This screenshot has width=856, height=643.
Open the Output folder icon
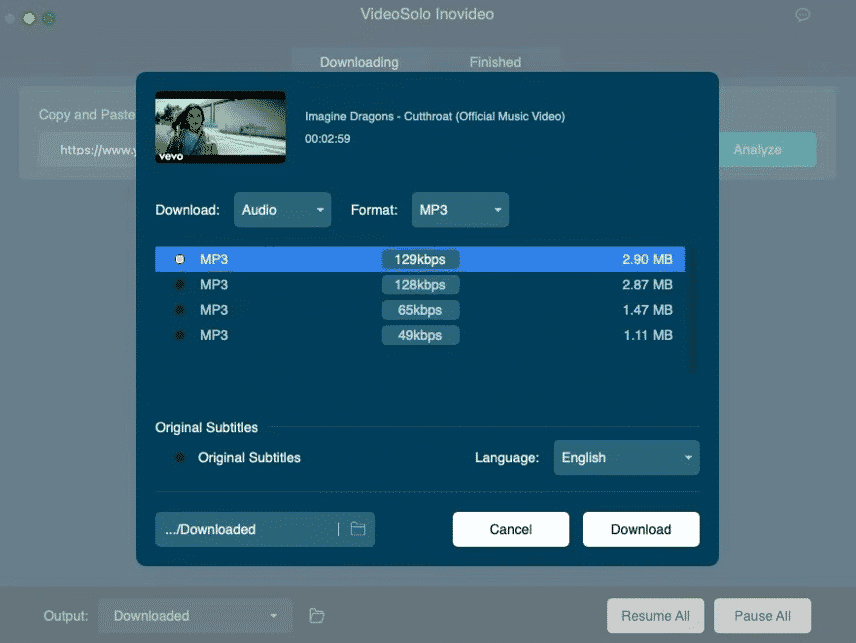pyautogui.click(x=316, y=616)
